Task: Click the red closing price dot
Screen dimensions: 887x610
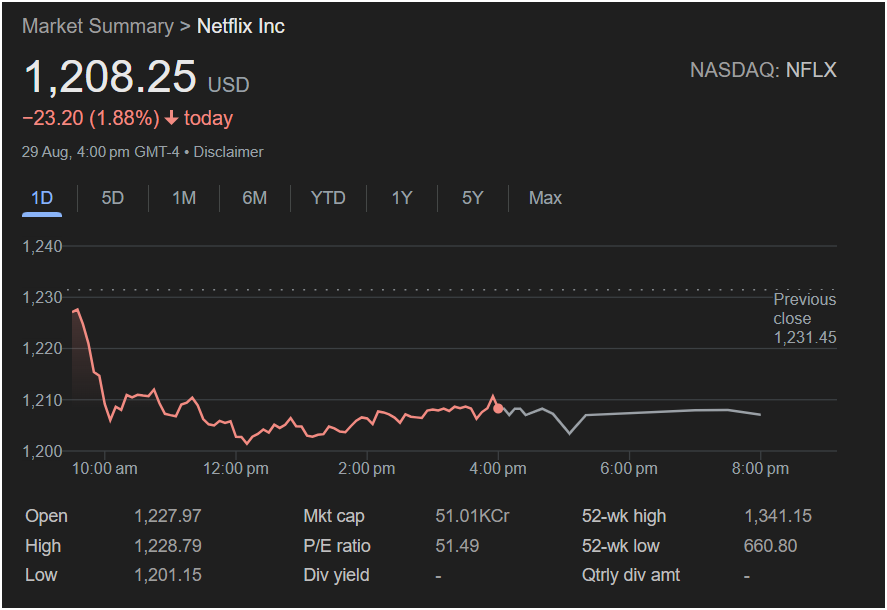Action: click(499, 408)
